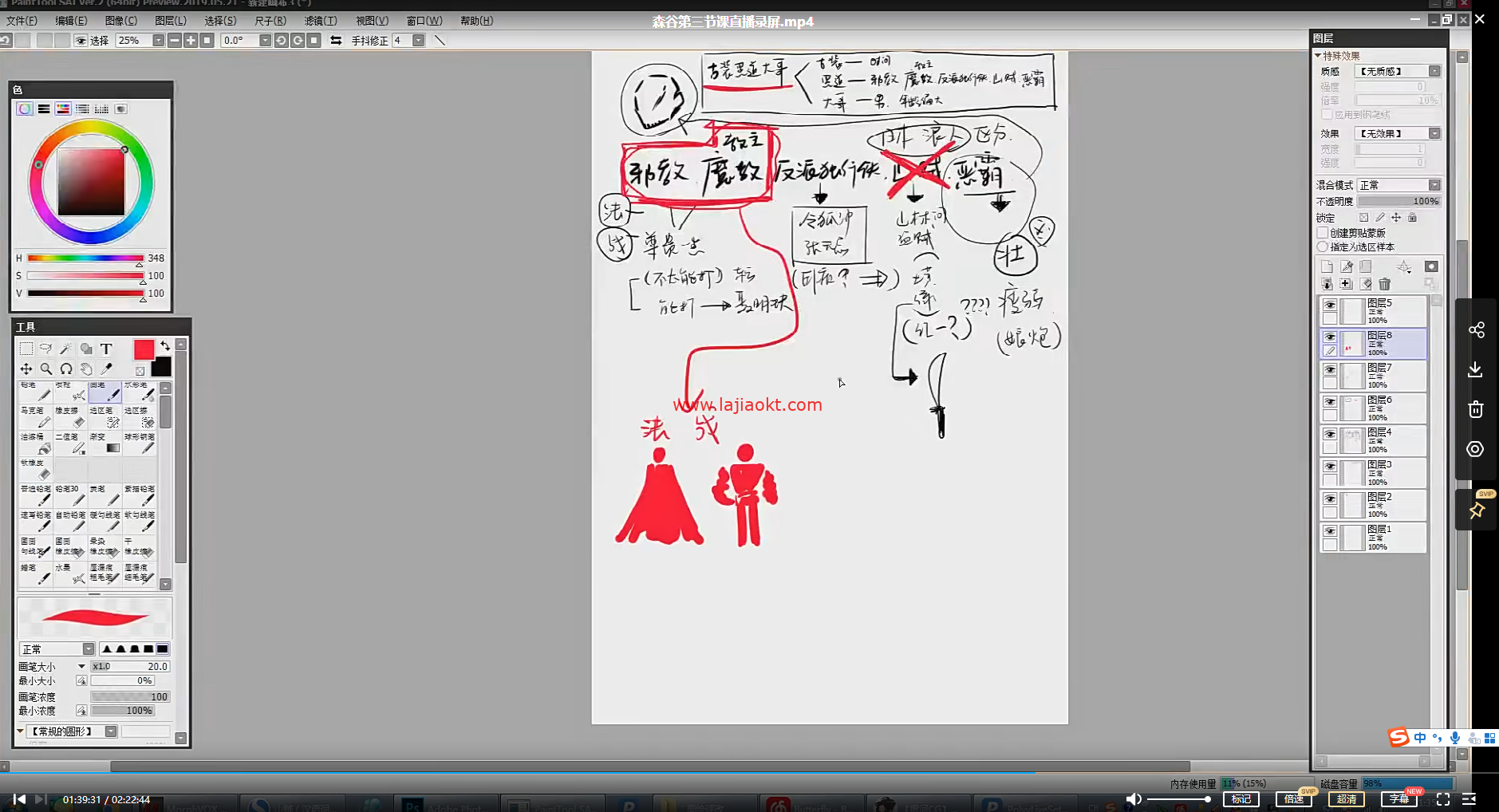Select the rectangular selection tool
The width and height of the screenshot is (1499, 812).
click(x=26, y=349)
